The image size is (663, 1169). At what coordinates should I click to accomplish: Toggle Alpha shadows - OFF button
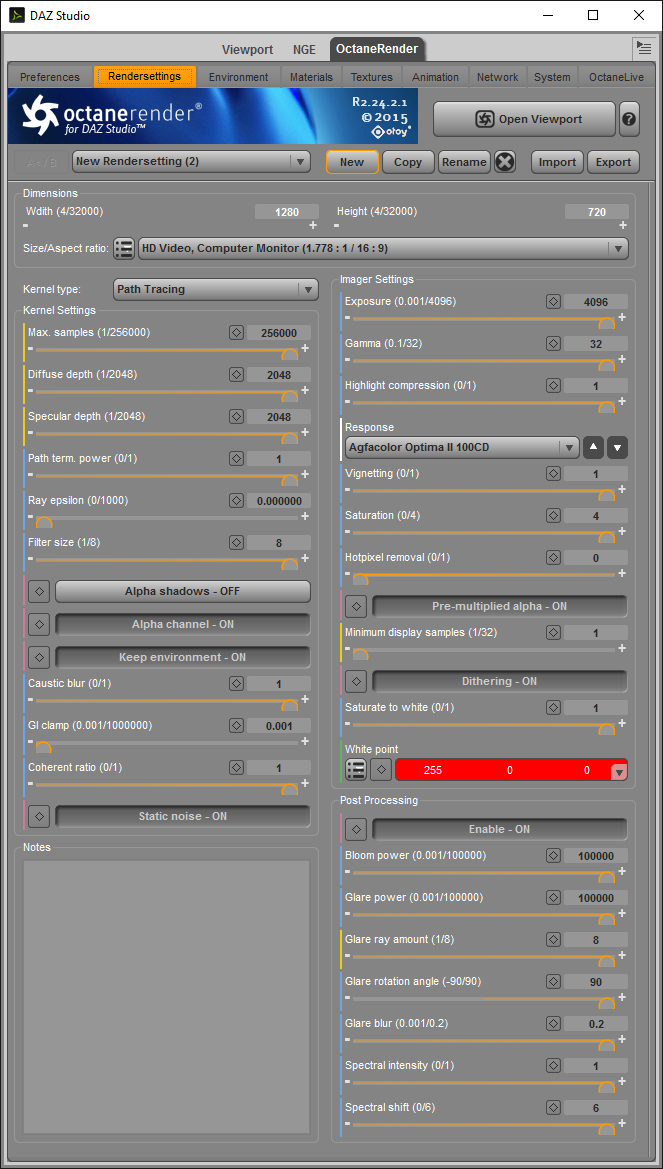pyautogui.click(x=183, y=591)
